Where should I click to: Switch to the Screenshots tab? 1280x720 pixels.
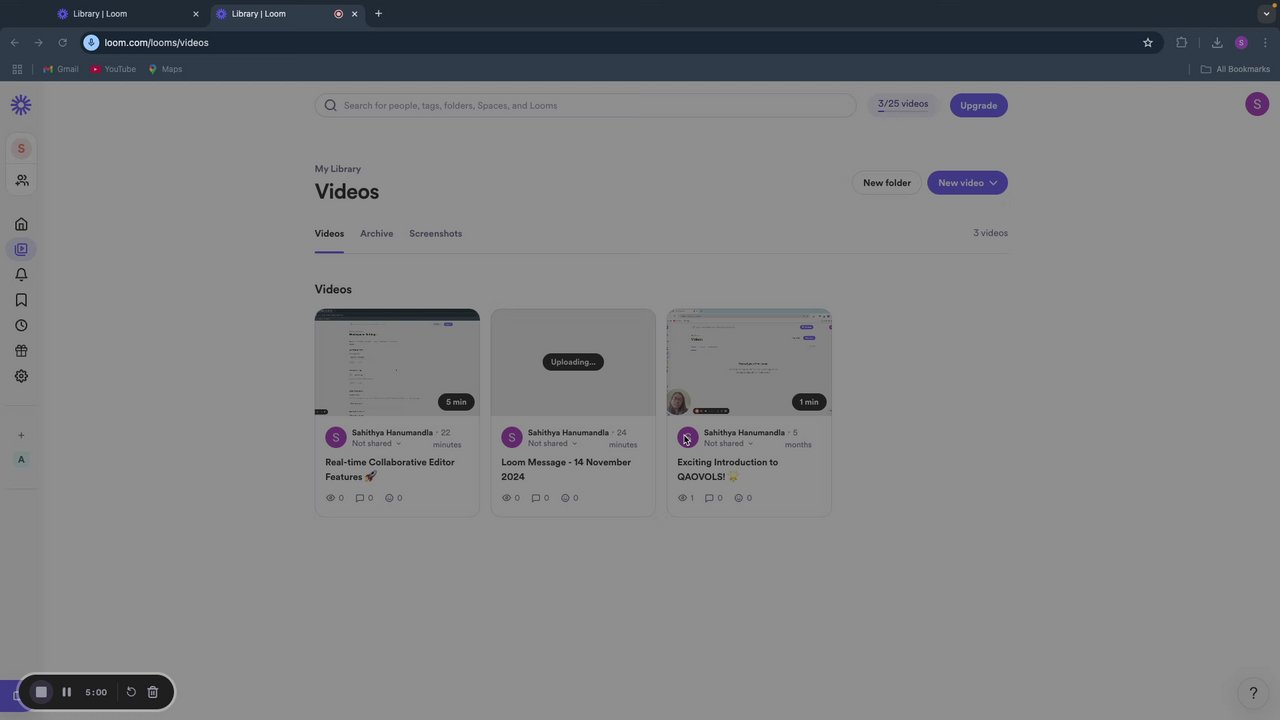435,233
